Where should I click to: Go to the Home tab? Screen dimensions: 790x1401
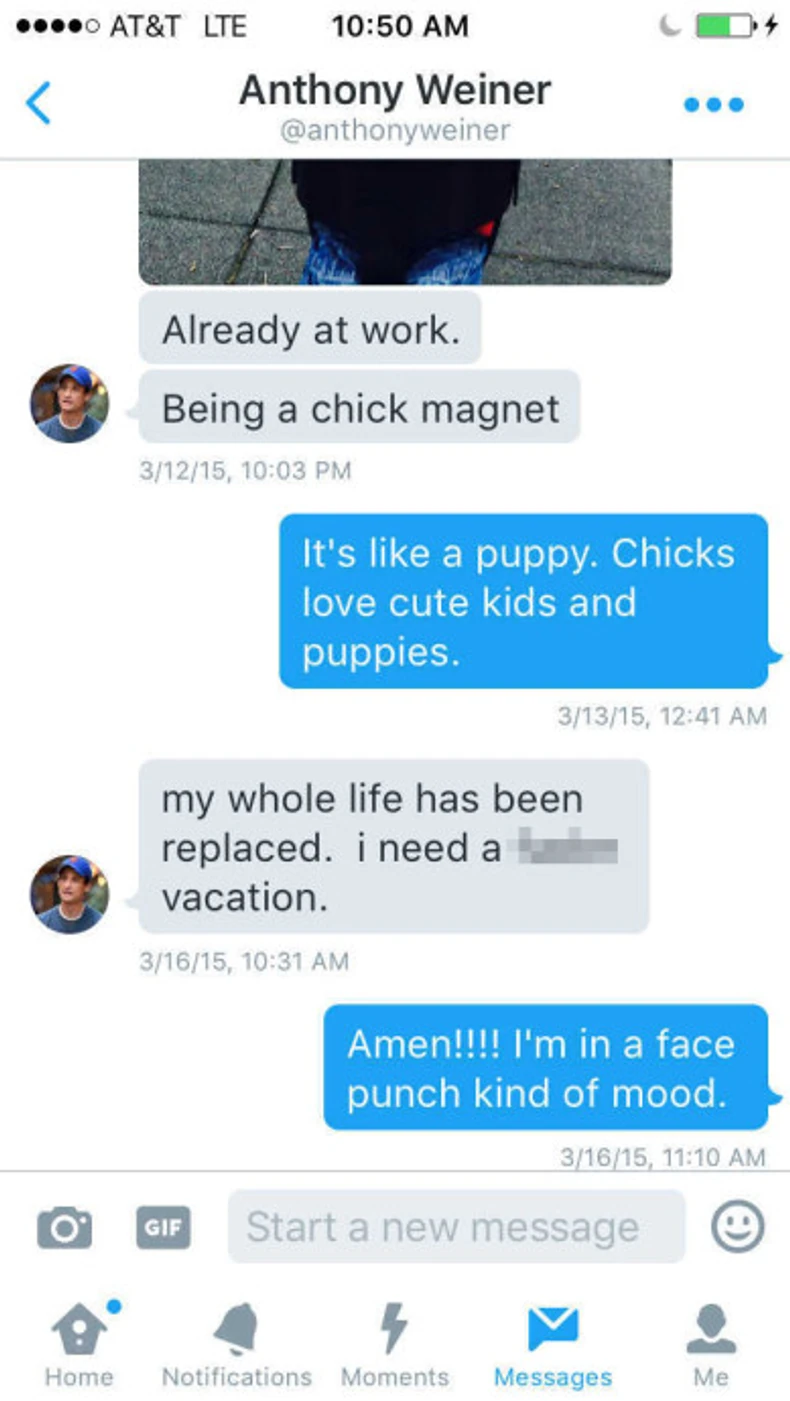click(78, 1344)
